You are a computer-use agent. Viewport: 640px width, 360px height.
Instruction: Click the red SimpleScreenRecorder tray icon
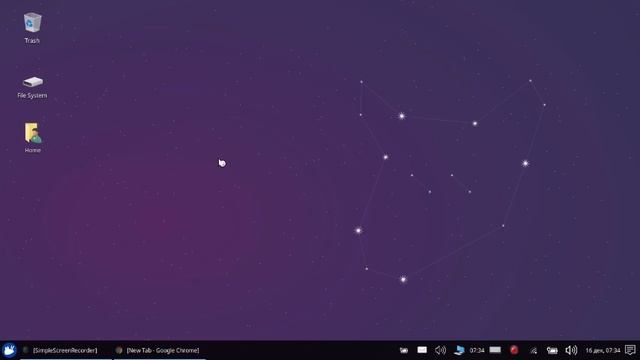[514, 350]
